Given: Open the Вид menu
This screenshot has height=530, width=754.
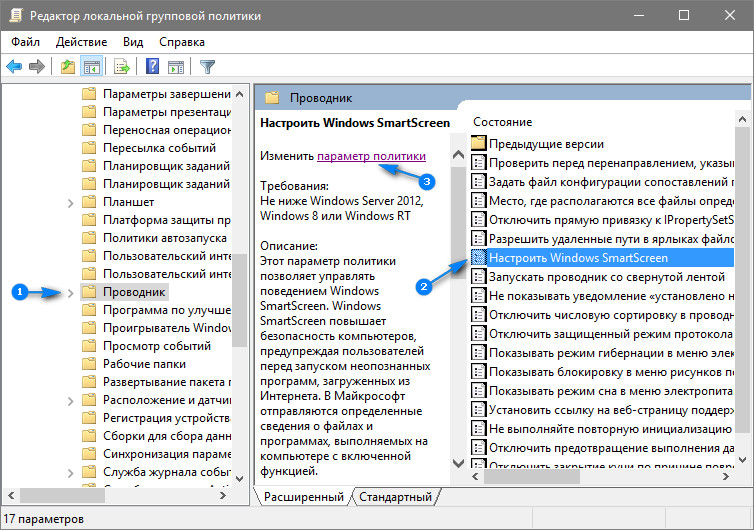Looking at the screenshot, I should (133, 42).
